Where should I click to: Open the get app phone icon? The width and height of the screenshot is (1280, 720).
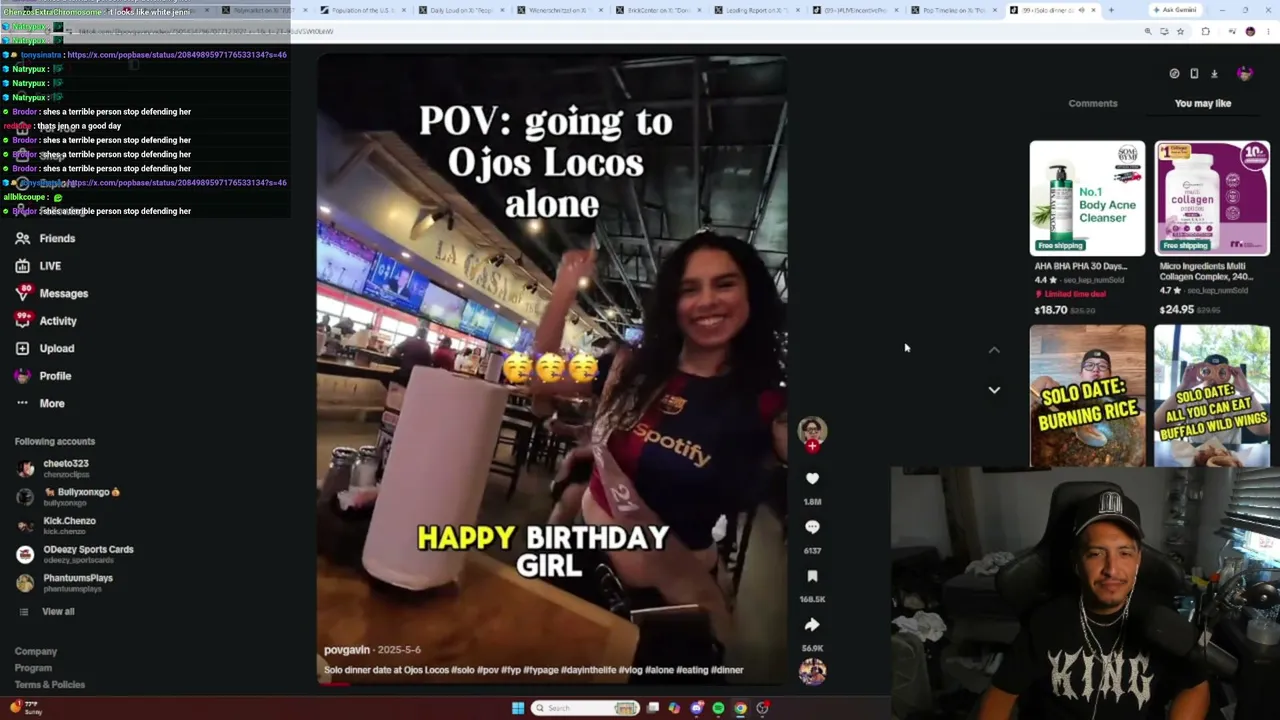click(x=1194, y=73)
